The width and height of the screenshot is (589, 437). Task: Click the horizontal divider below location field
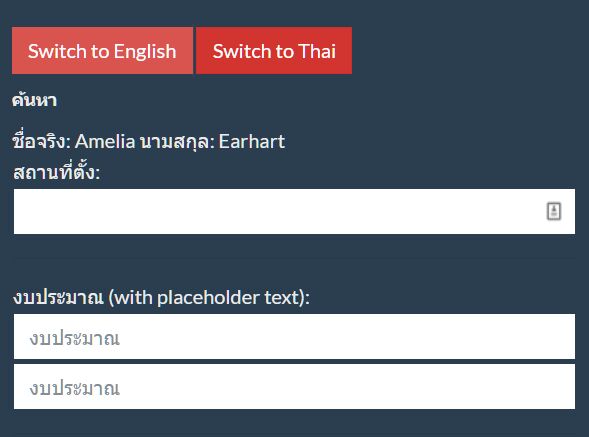tap(294, 258)
